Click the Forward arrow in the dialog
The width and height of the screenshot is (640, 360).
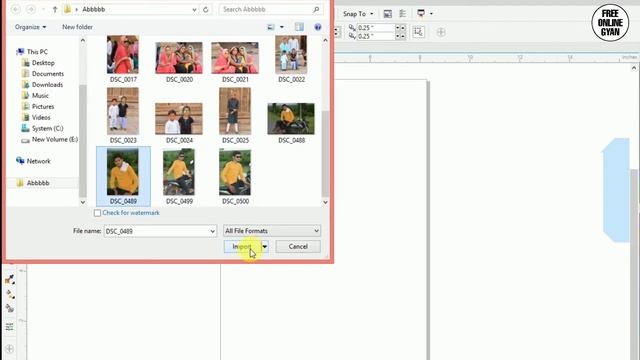point(31,9)
